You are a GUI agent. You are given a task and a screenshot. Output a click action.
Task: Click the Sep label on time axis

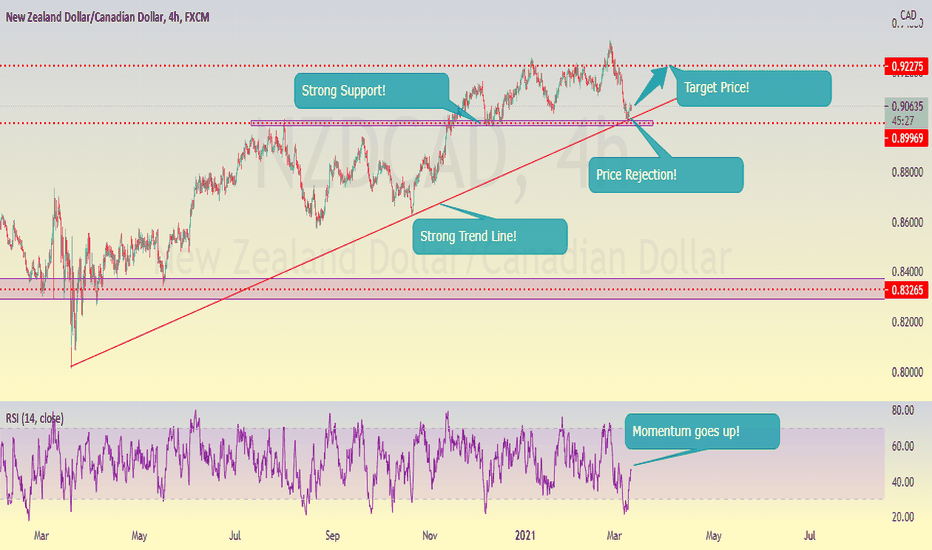tap(332, 536)
